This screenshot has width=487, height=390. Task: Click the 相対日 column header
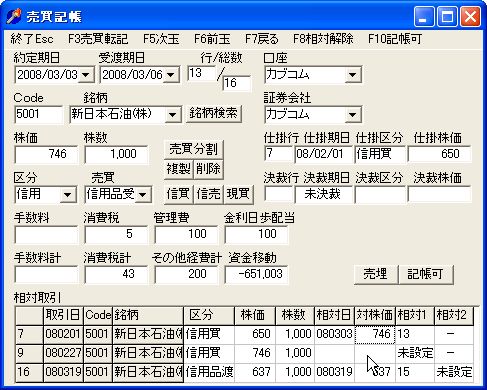pyautogui.click(x=334, y=315)
